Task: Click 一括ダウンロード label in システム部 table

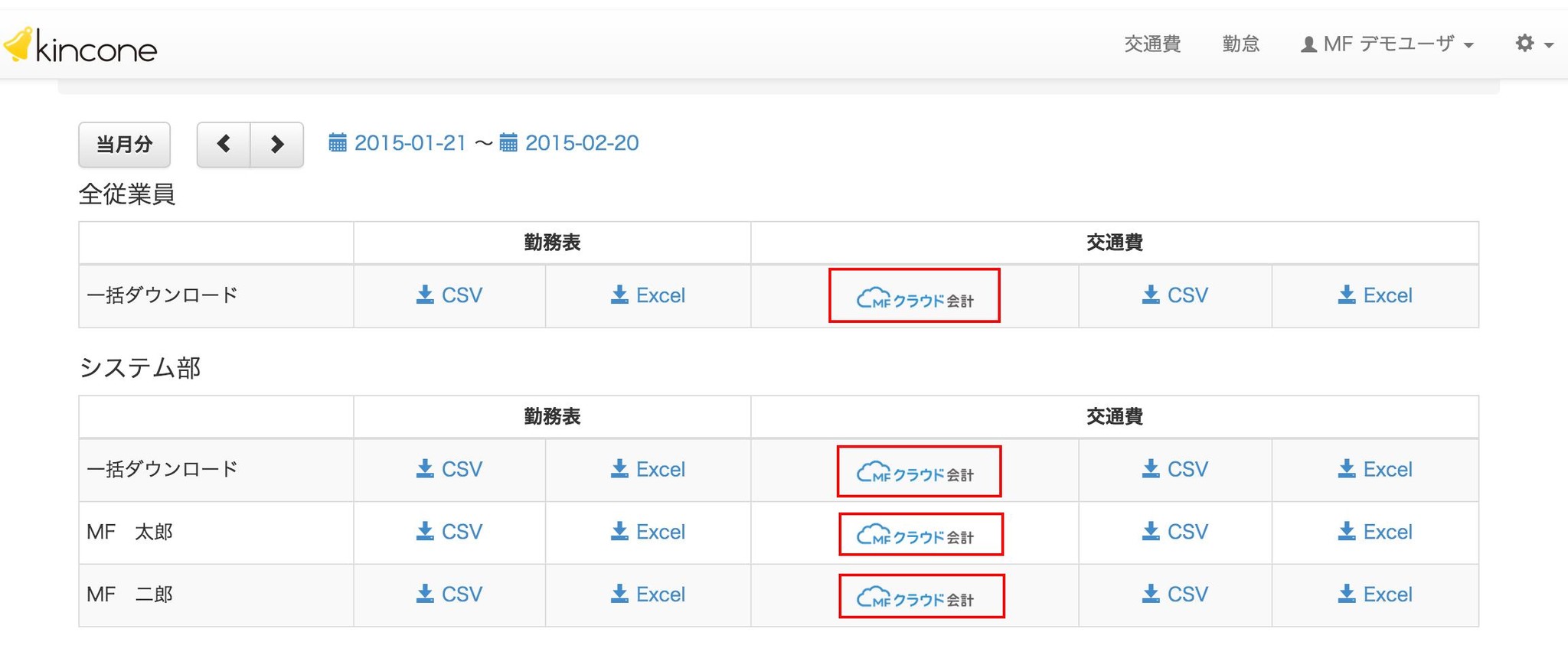Action: point(162,469)
